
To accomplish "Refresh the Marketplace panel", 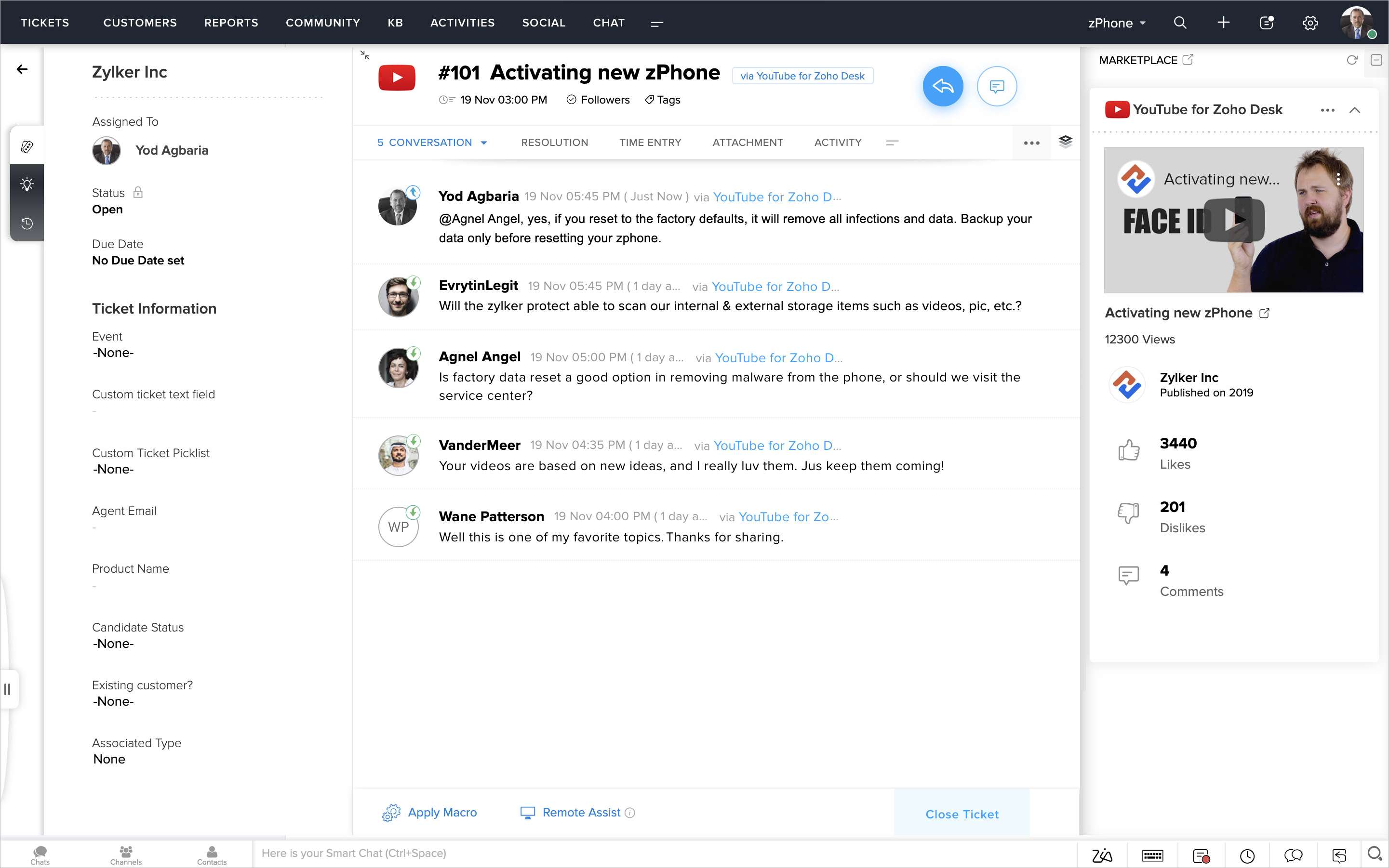I will 1352,60.
